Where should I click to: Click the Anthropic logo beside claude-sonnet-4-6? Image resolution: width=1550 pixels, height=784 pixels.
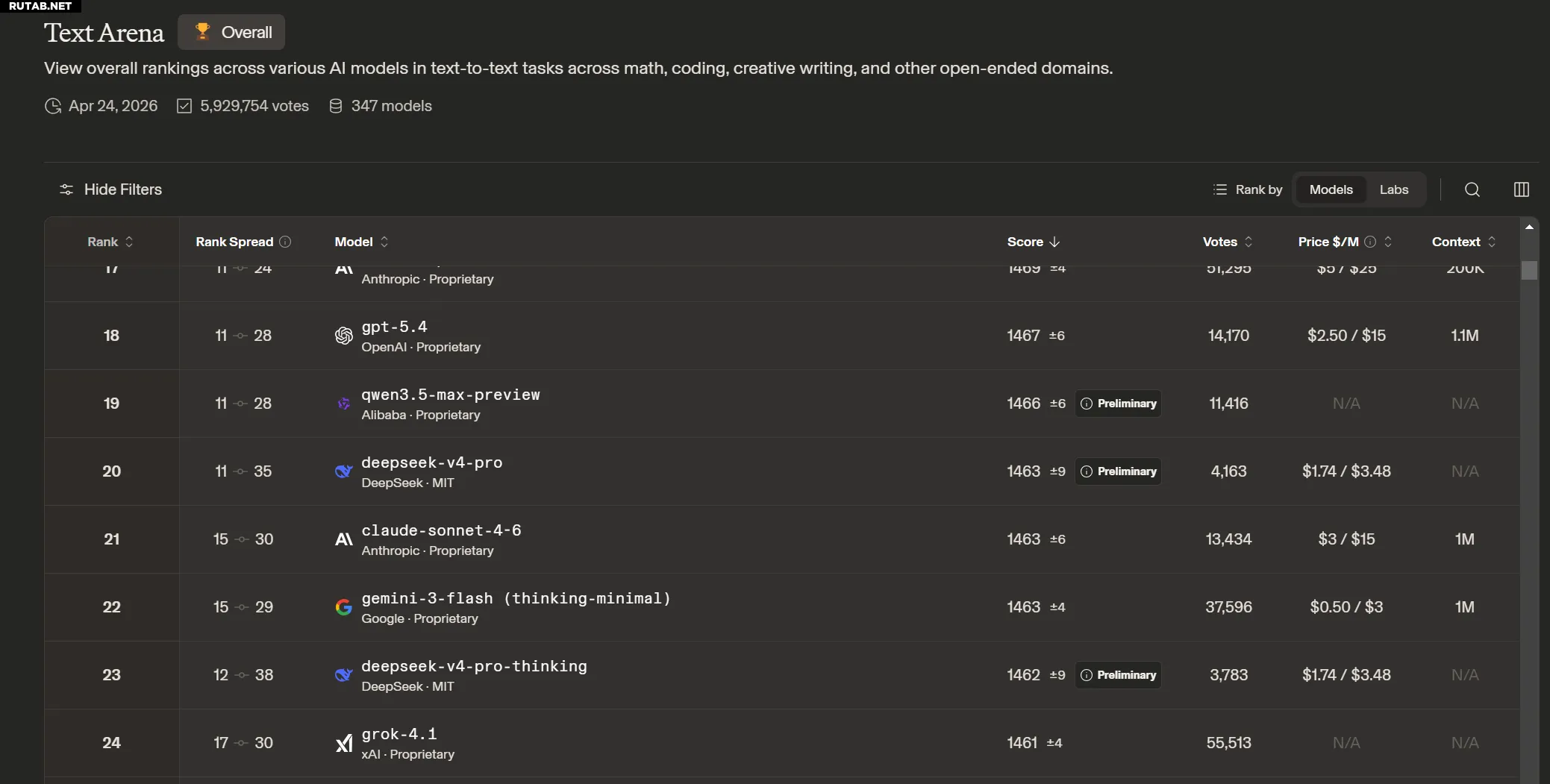pyautogui.click(x=343, y=539)
